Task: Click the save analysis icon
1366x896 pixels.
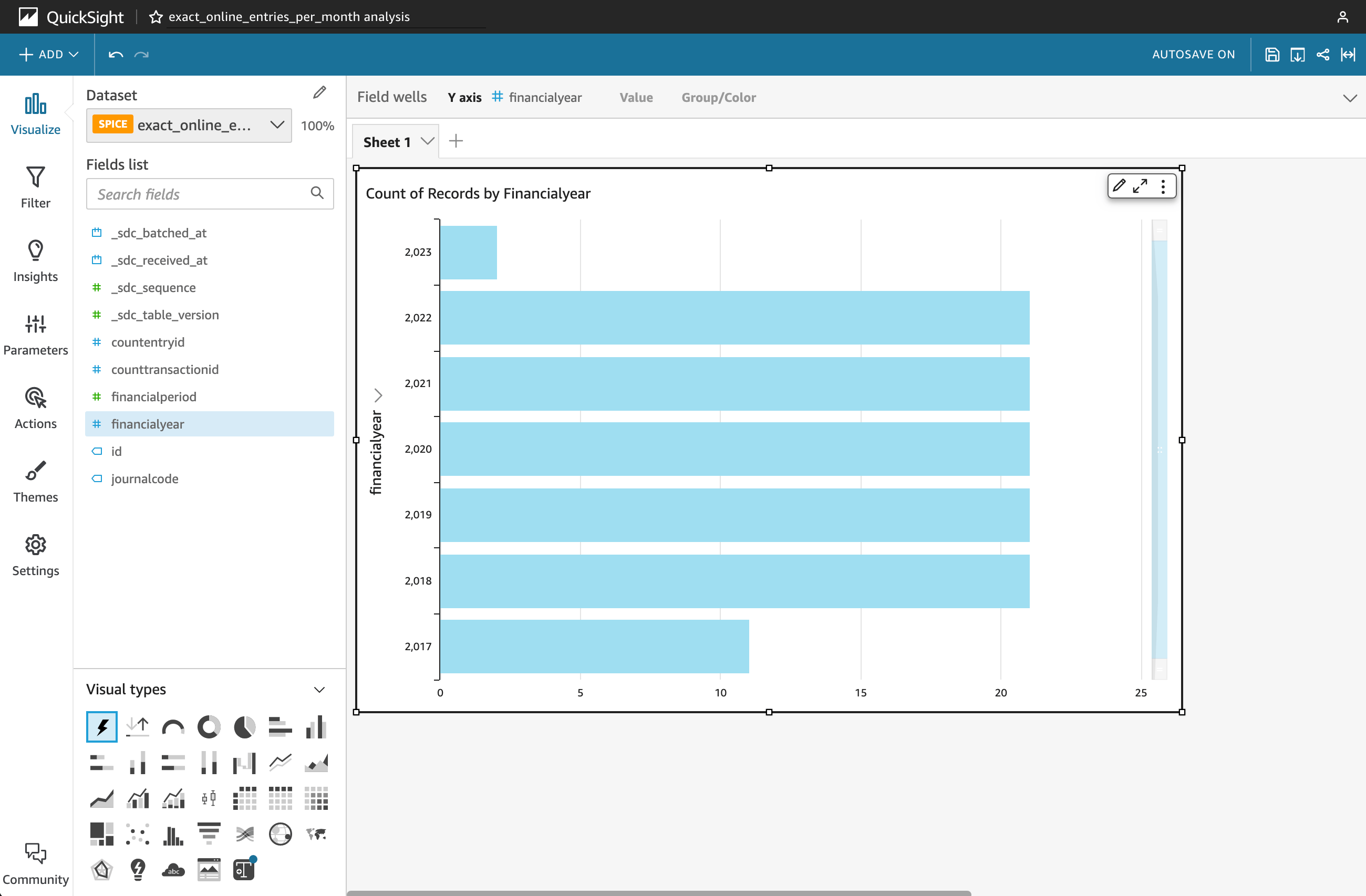Action: pyautogui.click(x=1272, y=55)
